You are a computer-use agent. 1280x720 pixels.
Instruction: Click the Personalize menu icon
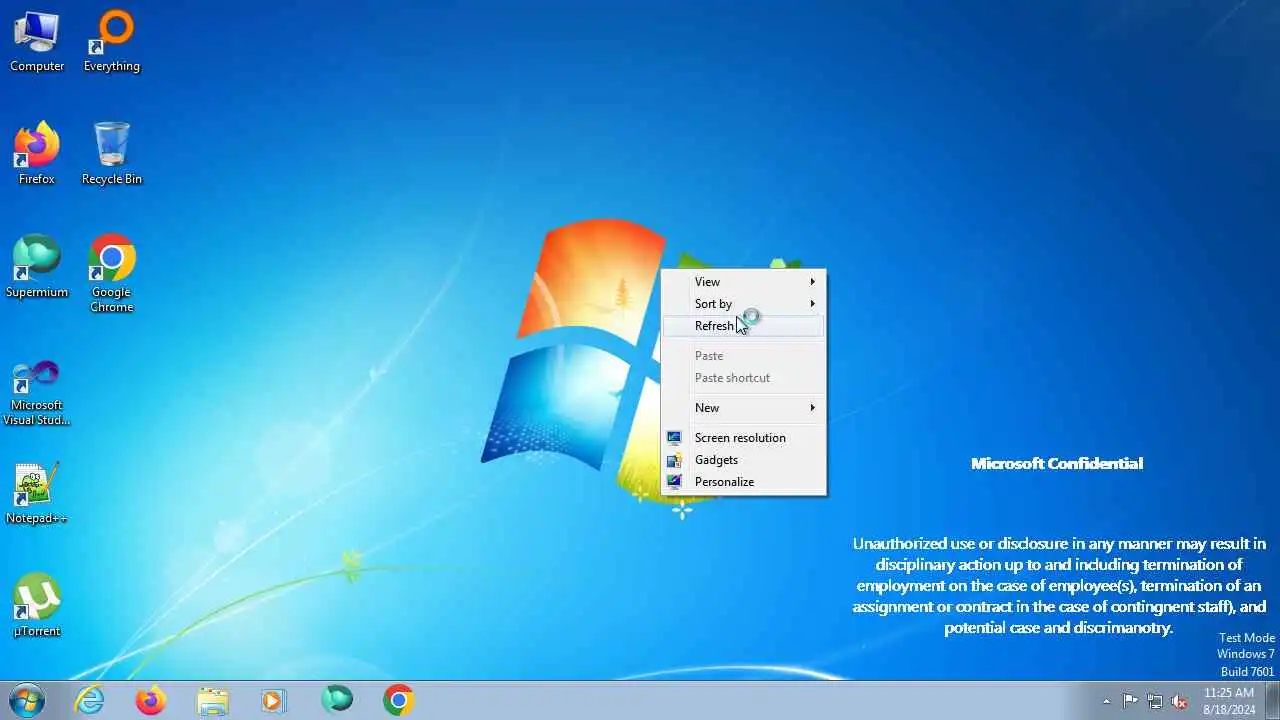tap(675, 482)
